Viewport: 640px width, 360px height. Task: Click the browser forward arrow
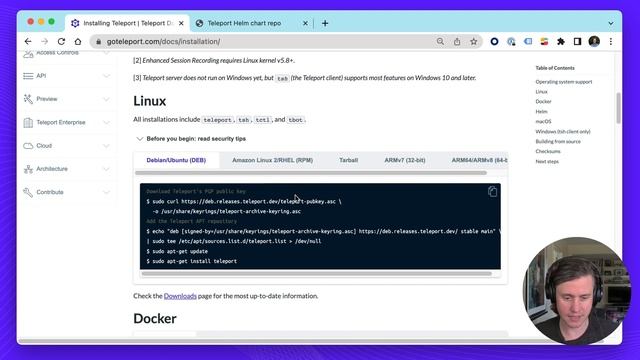[44, 41]
